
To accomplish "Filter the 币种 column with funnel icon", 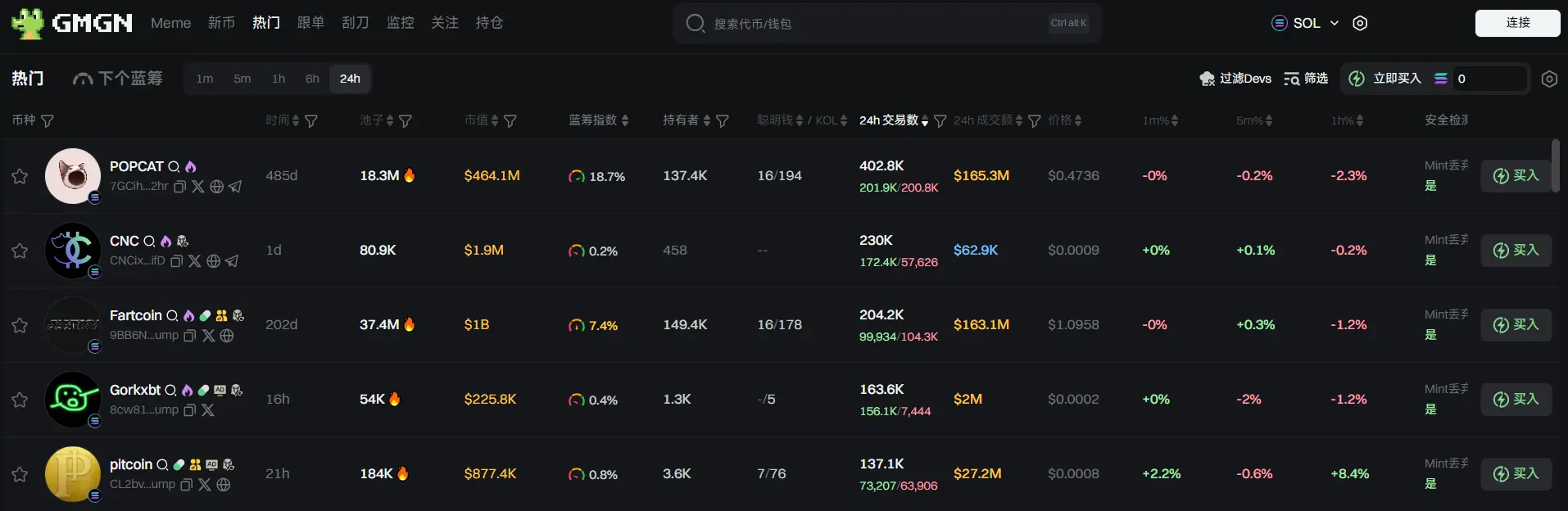I will point(48,121).
